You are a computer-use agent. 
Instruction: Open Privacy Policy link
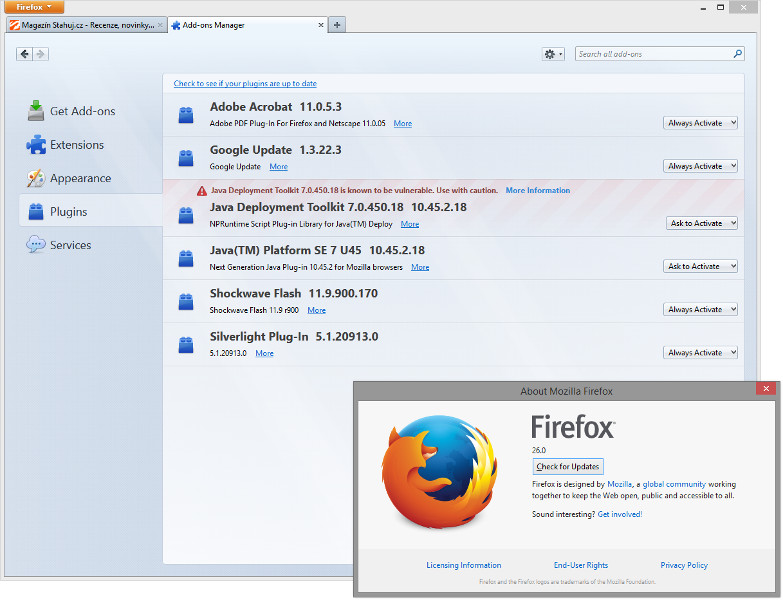tap(684, 565)
